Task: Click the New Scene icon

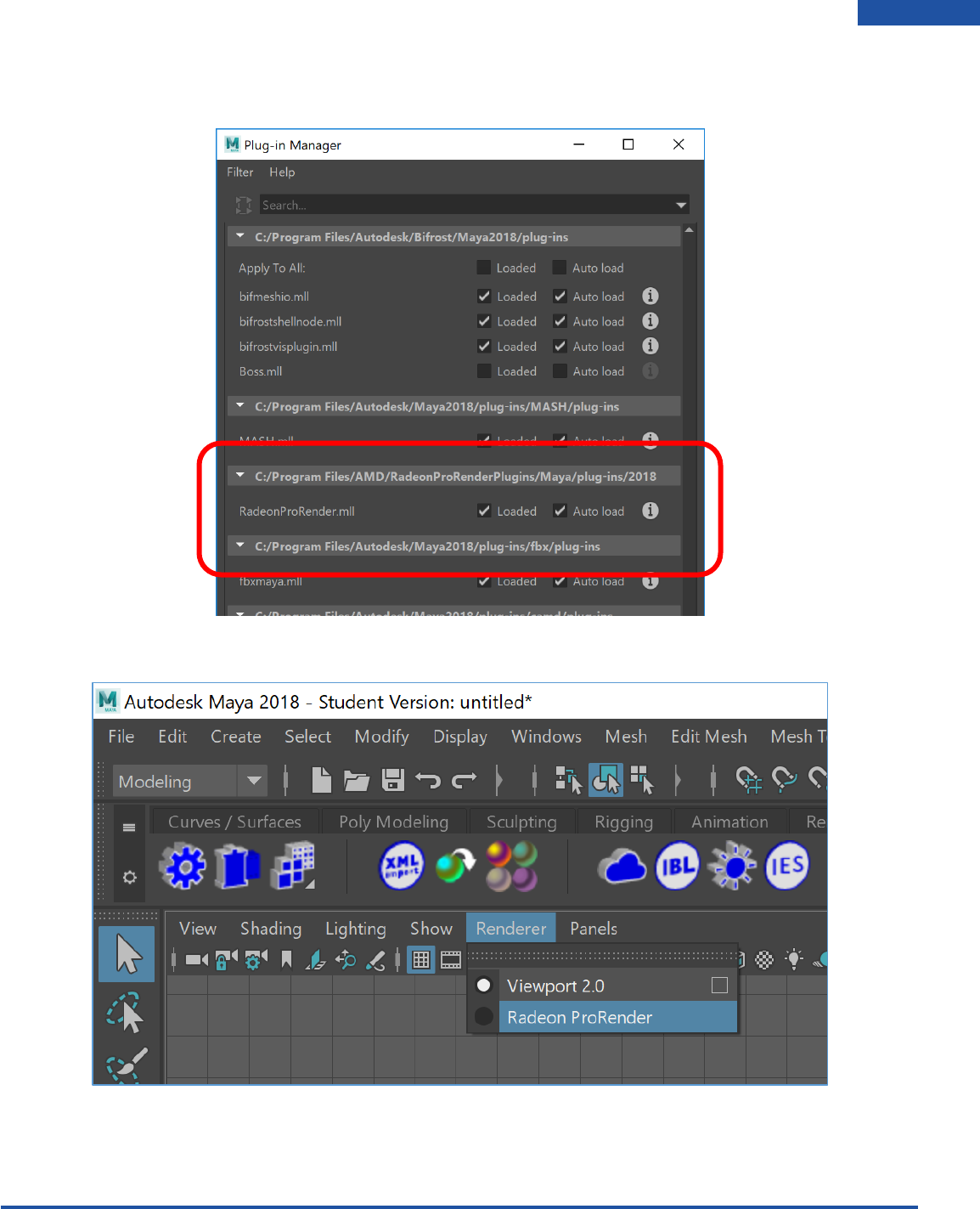Action: click(x=321, y=779)
